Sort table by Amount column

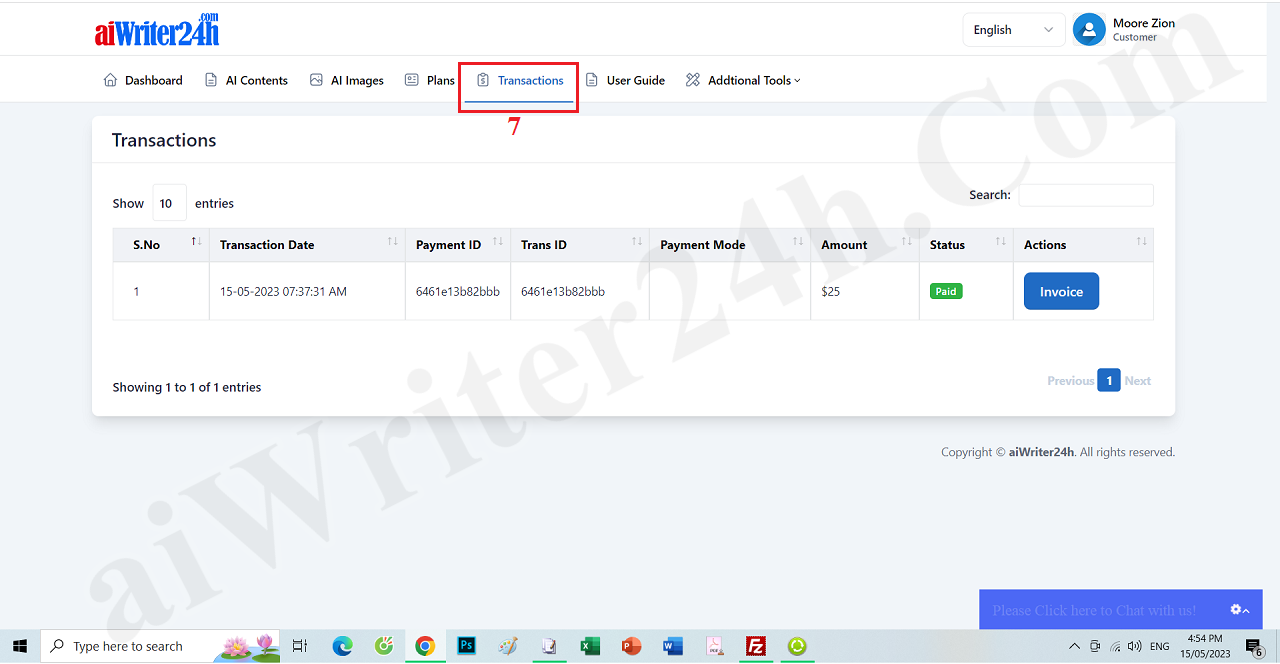[864, 245]
